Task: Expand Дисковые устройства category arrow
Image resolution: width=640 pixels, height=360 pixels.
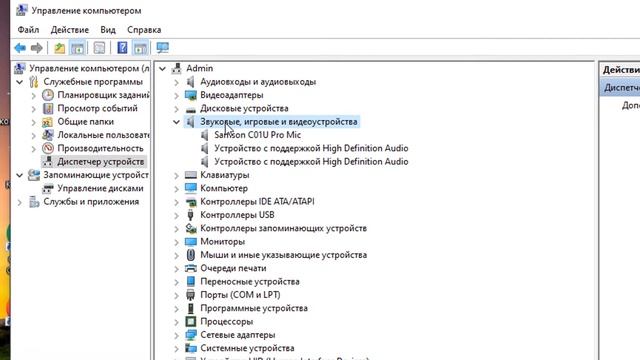Action: pos(176,109)
